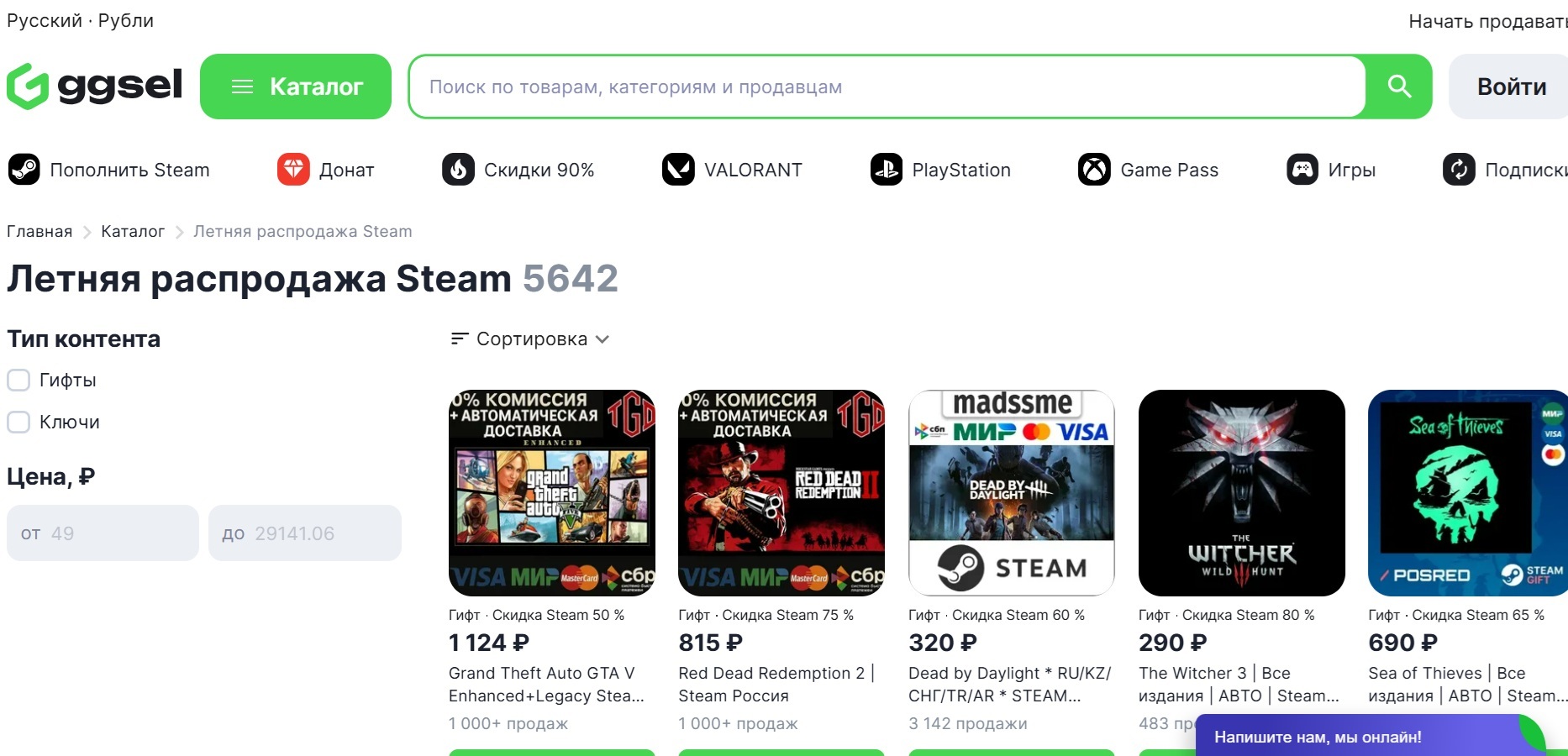The image size is (1568, 756).
Task: Click Гифт · Скидка Steam 50 % label
Action: 536,615
